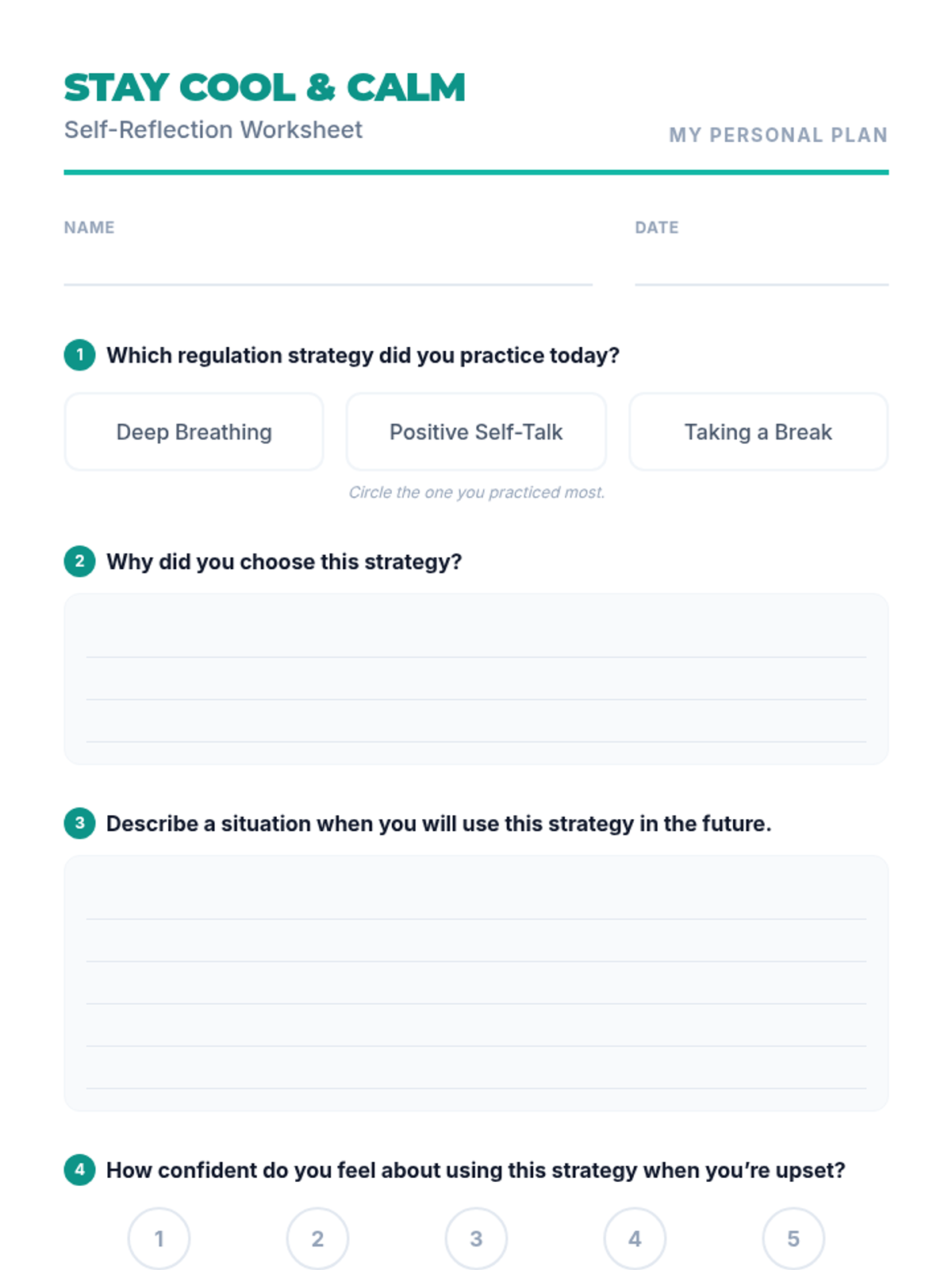Click the 'Why did you choose' answer box
This screenshot has width=952, height=1270.
(476, 679)
